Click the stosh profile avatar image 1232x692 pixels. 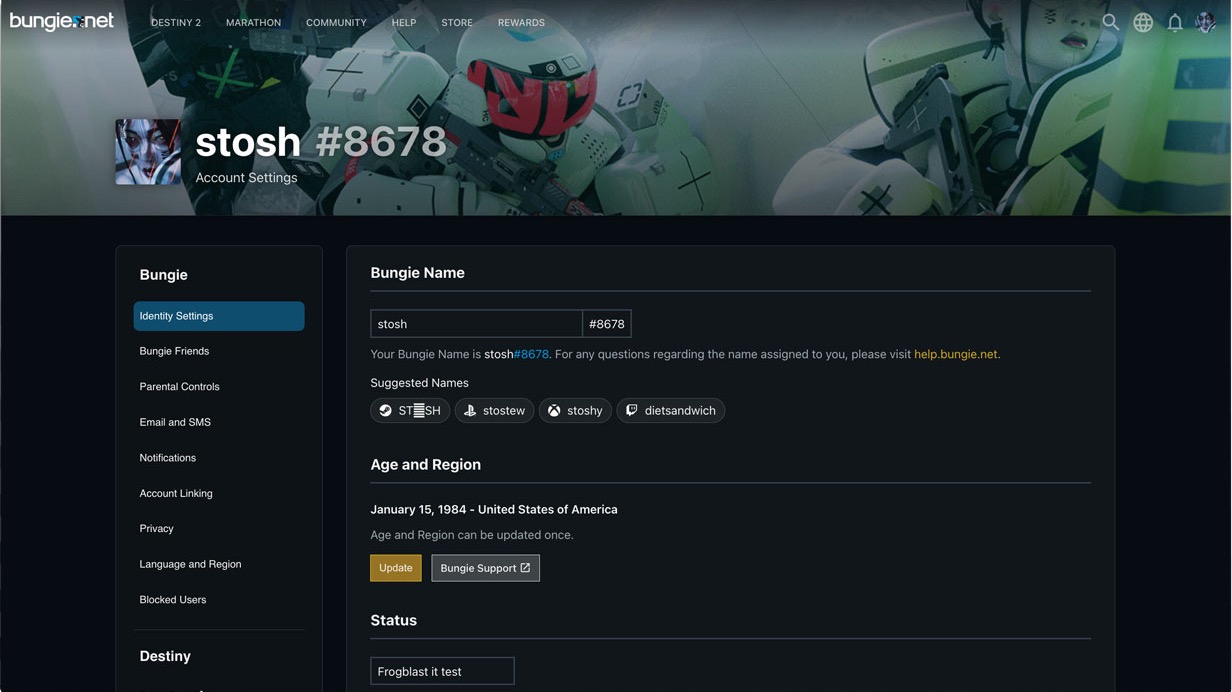(x=148, y=152)
